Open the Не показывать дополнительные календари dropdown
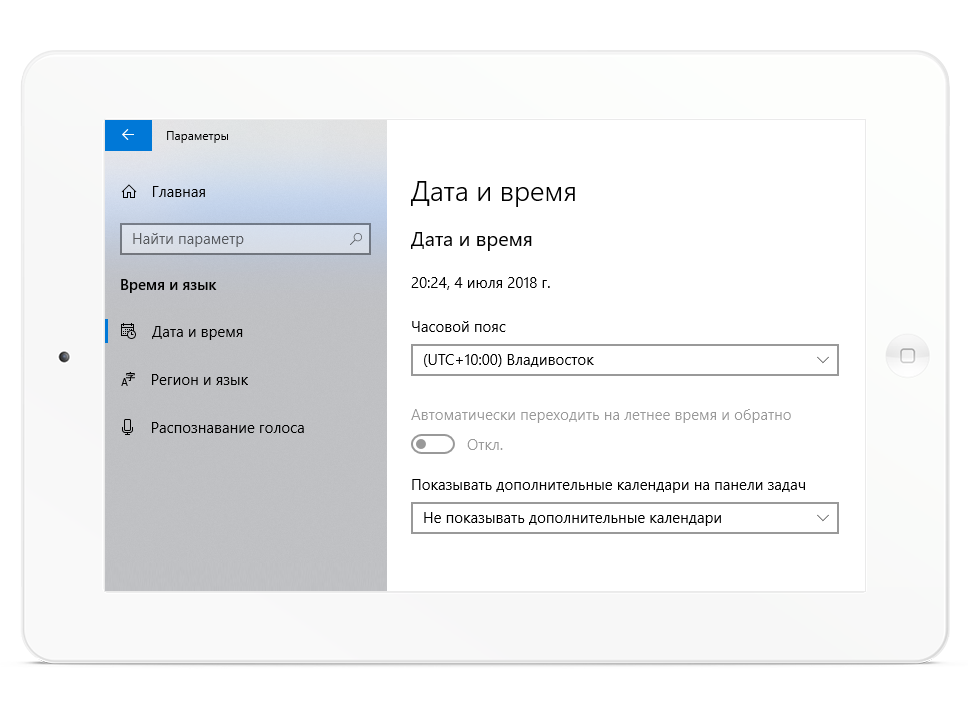This screenshot has width=968, height=719. pos(610,518)
